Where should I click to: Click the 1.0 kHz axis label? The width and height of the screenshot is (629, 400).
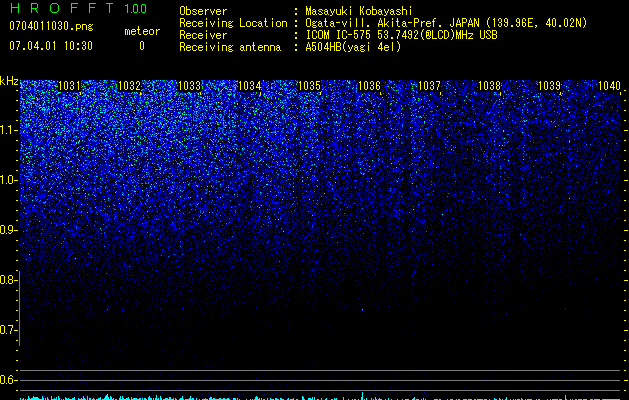[8, 180]
